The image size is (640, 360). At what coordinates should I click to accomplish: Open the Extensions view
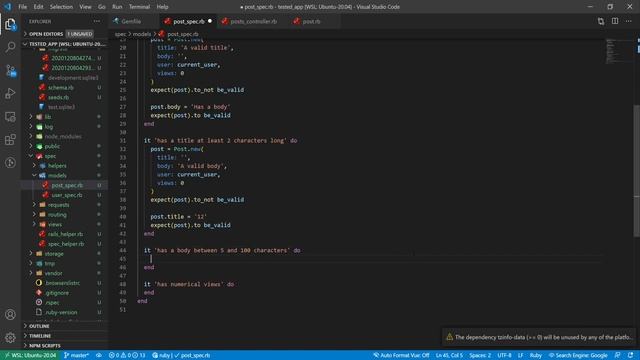pyautogui.click(x=10, y=140)
